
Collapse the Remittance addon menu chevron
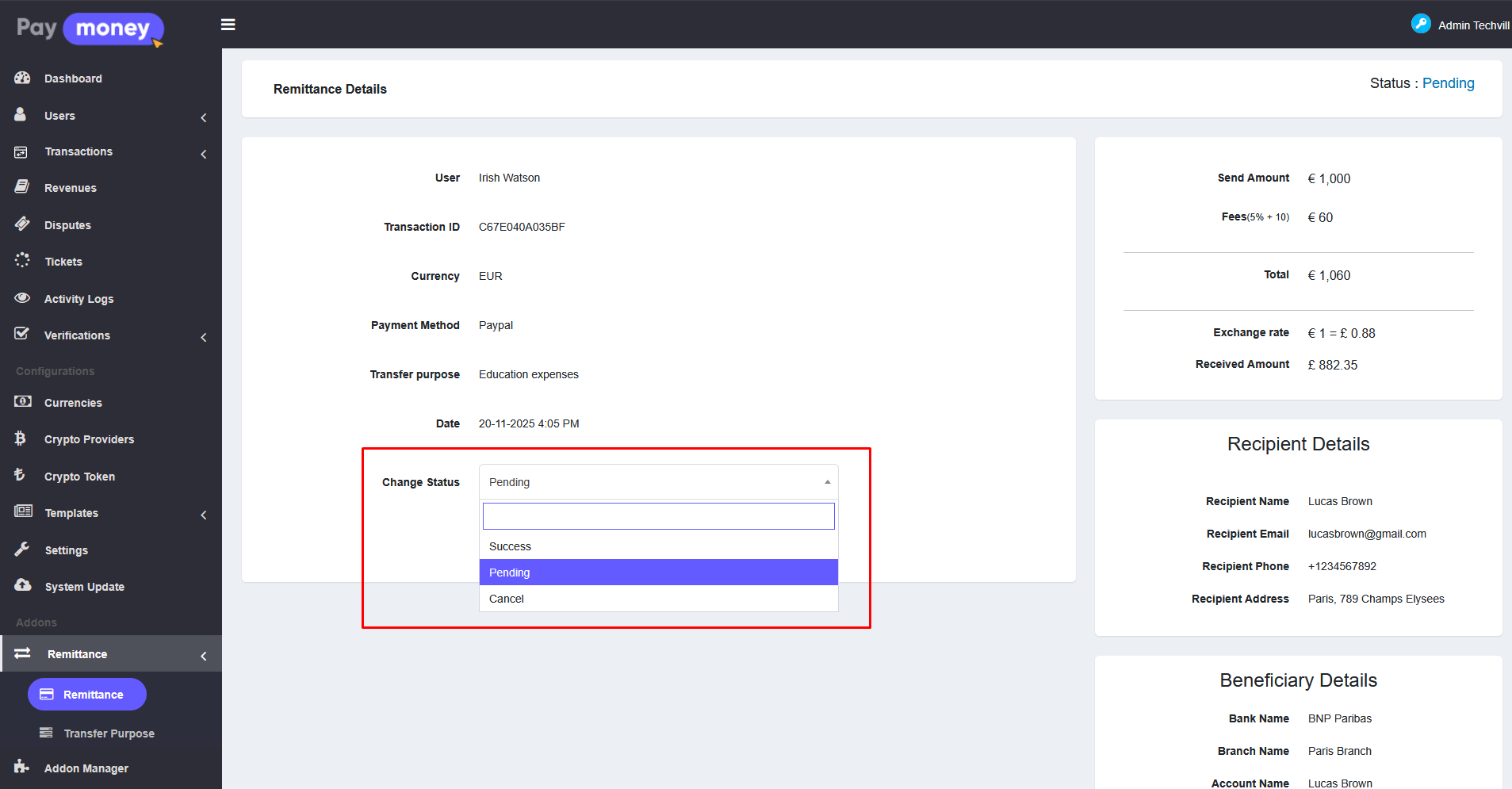[204, 656]
